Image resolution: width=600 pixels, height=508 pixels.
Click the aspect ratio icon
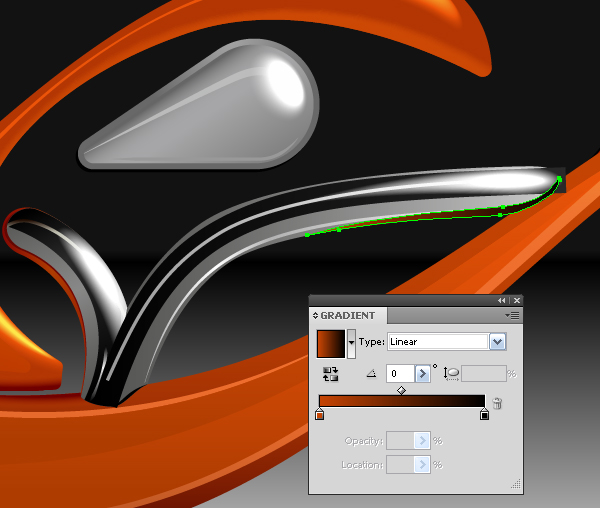[451, 373]
